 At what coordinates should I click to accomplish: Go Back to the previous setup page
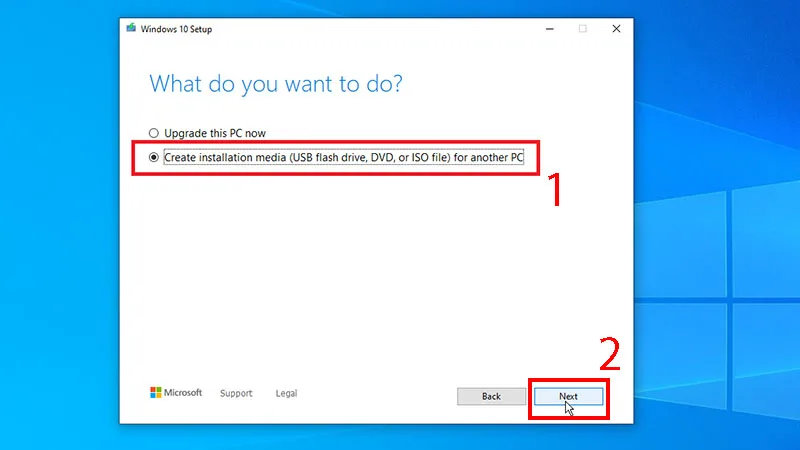click(491, 396)
